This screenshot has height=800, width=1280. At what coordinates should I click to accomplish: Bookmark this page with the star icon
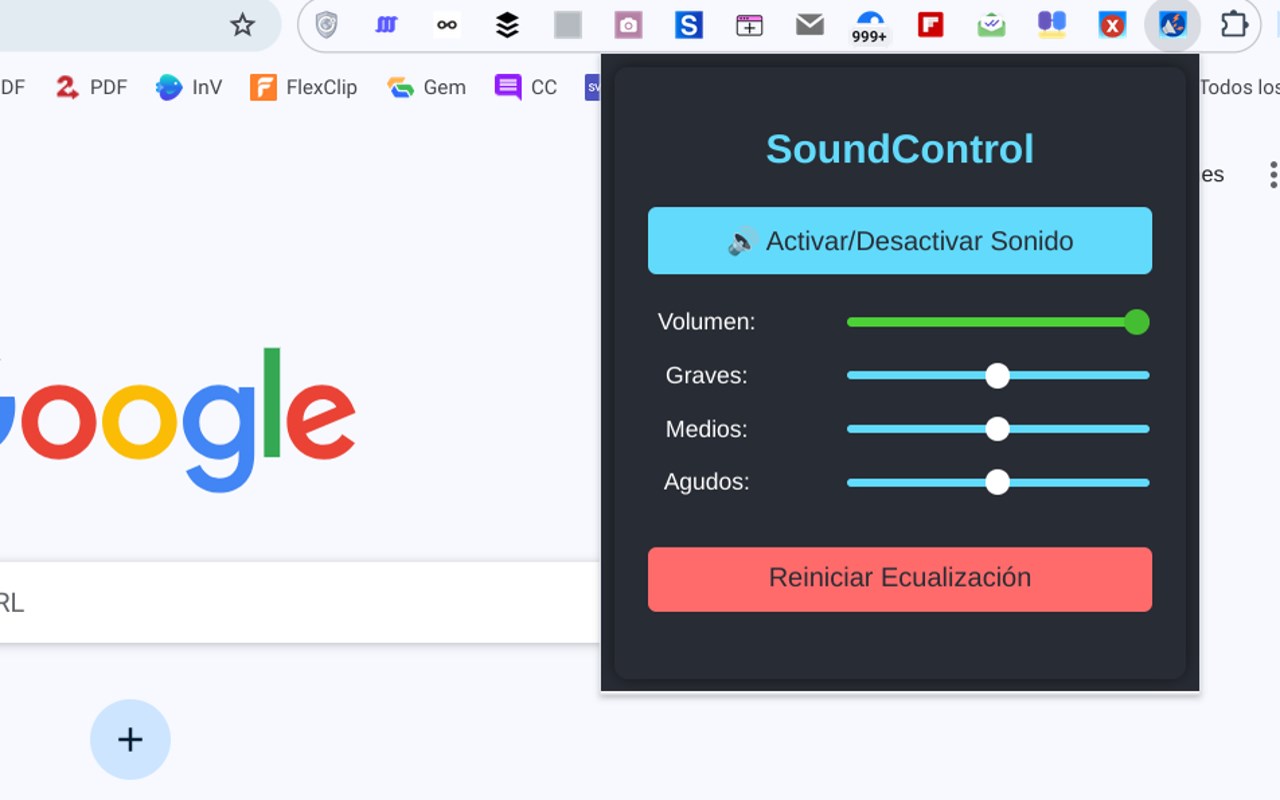click(x=242, y=25)
